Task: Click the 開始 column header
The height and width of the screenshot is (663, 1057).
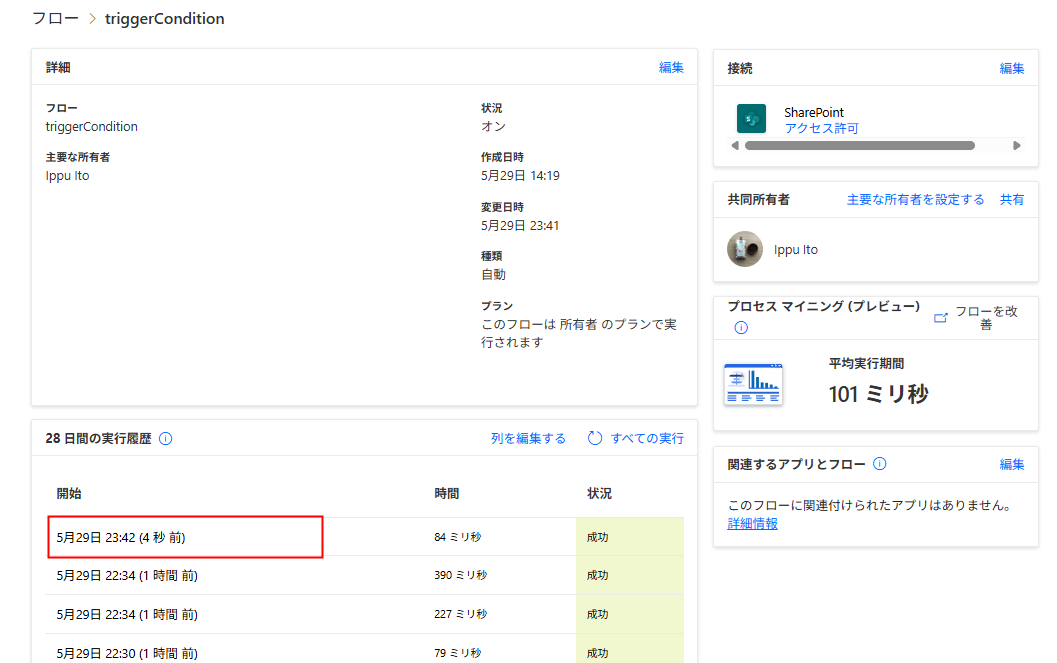Action: 69,494
